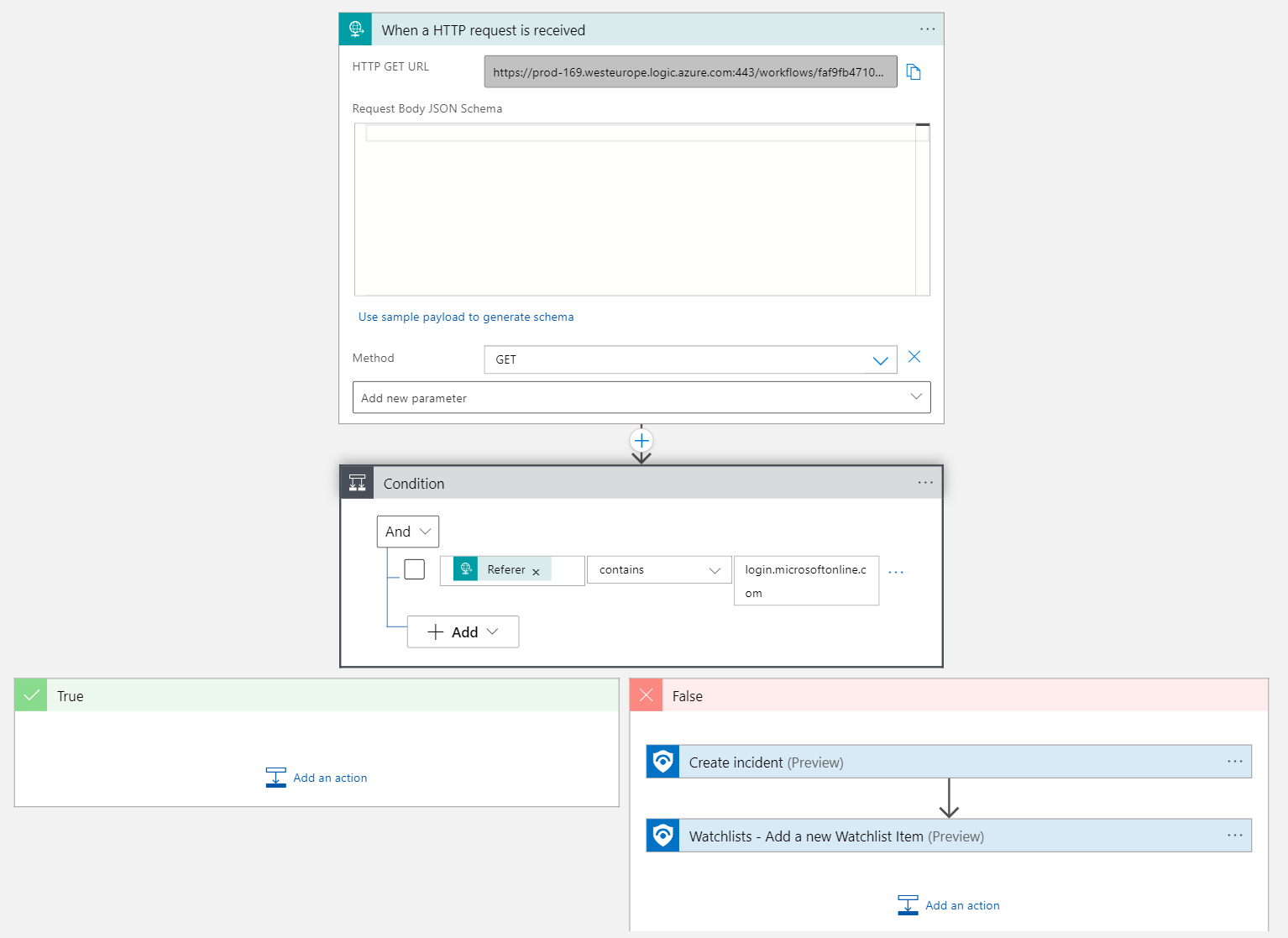Click Use sample payload to generate schema
Viewport: 1288px width, 938px height.
[x=466, y=317]
